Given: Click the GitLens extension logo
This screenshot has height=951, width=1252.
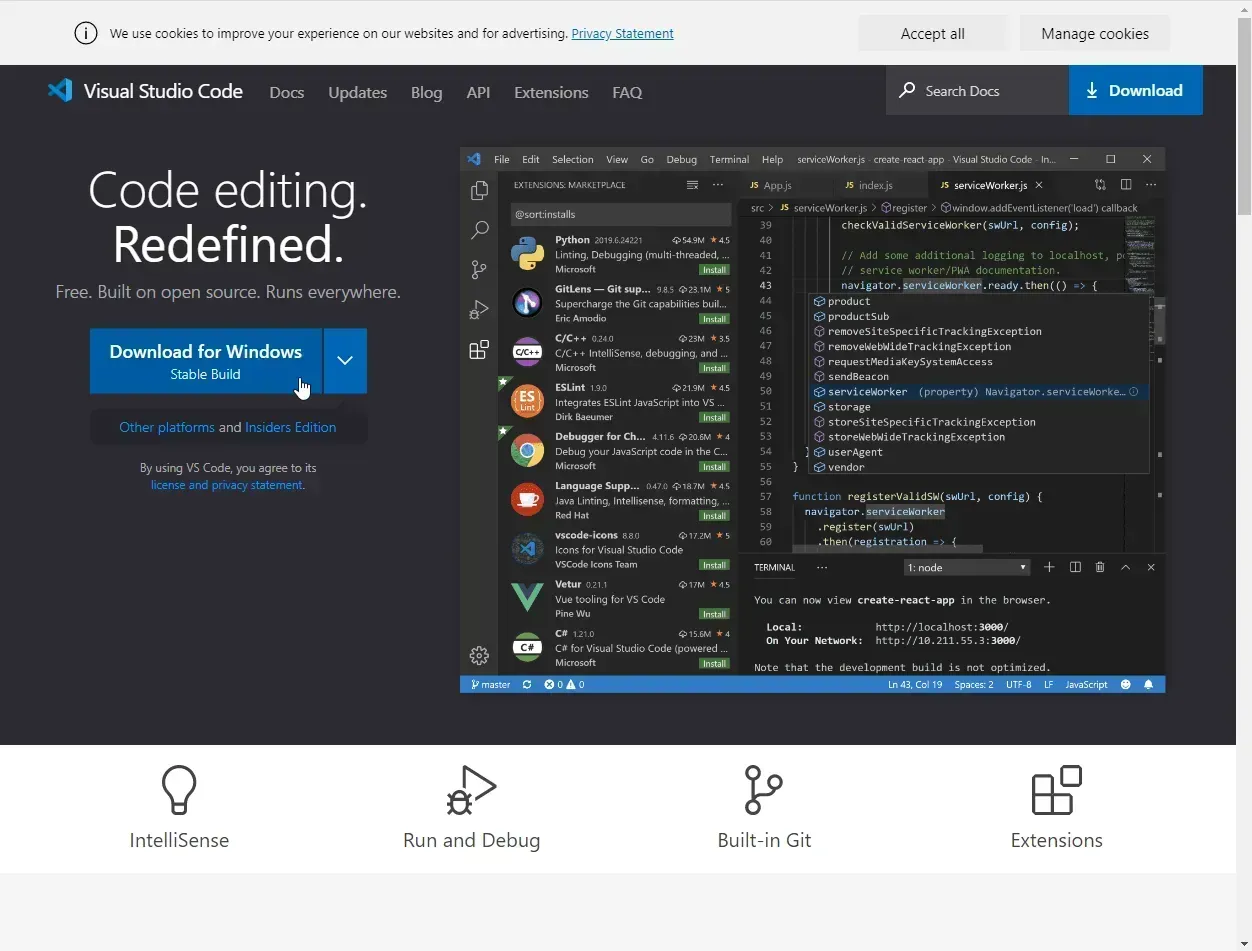Looking at the screenshot, I should tap(527, 303).
